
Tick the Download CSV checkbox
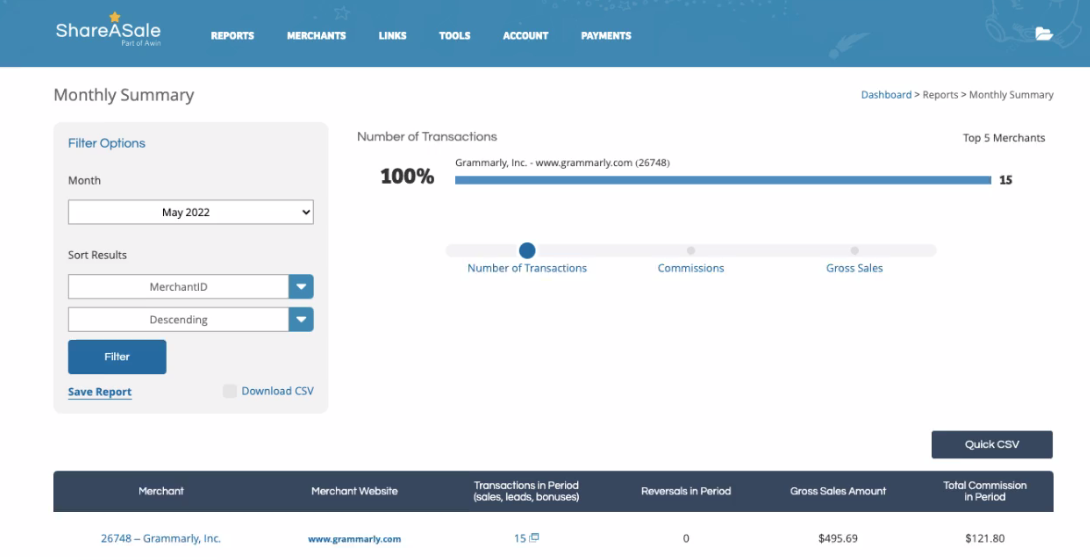pos(229,391)
